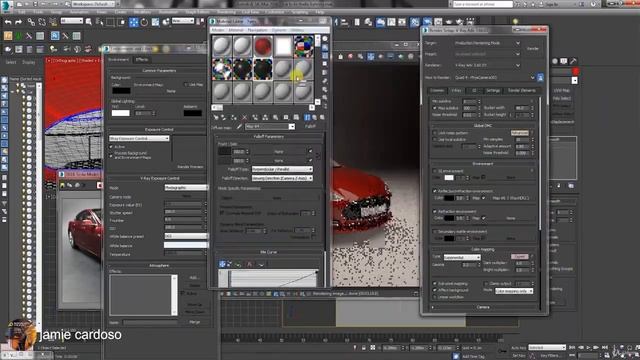Click Assign Material to Selection icon

(x=233, y=117)
